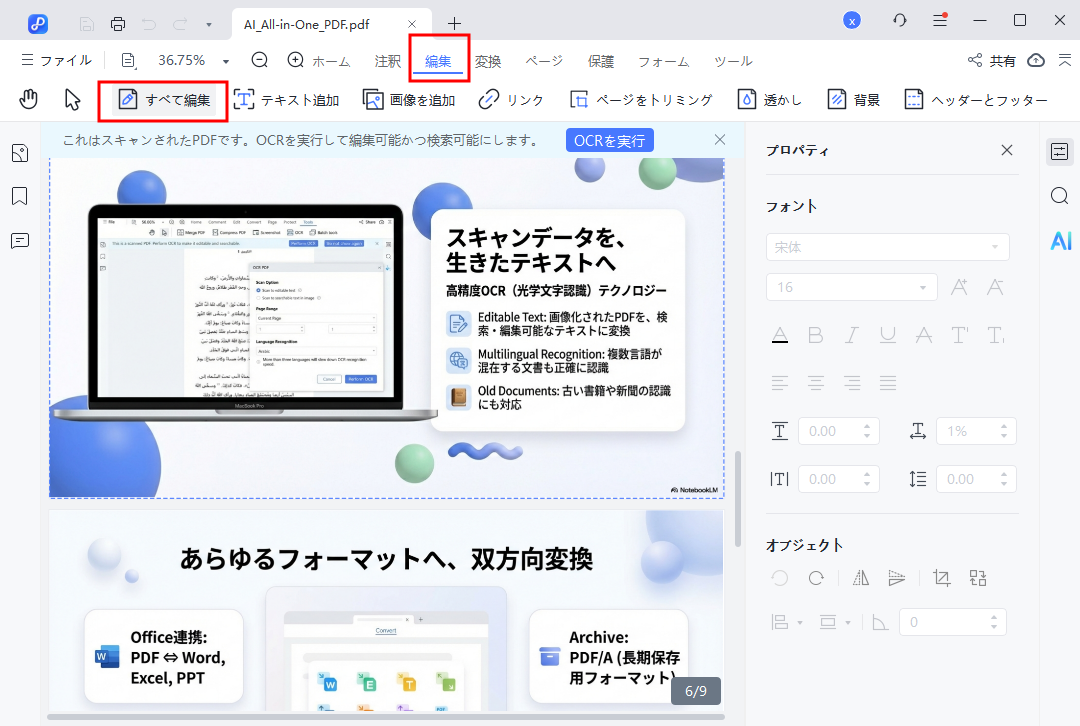Viewport: 1080px width, 726px height.
Task: Run OCR via the OCRを実行 button
Action: click(609, 140)
